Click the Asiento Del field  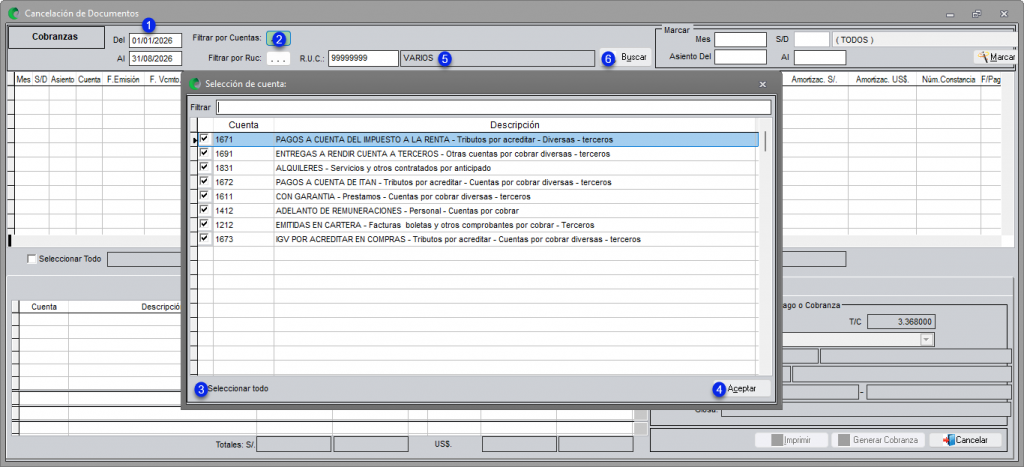(740, 57)
